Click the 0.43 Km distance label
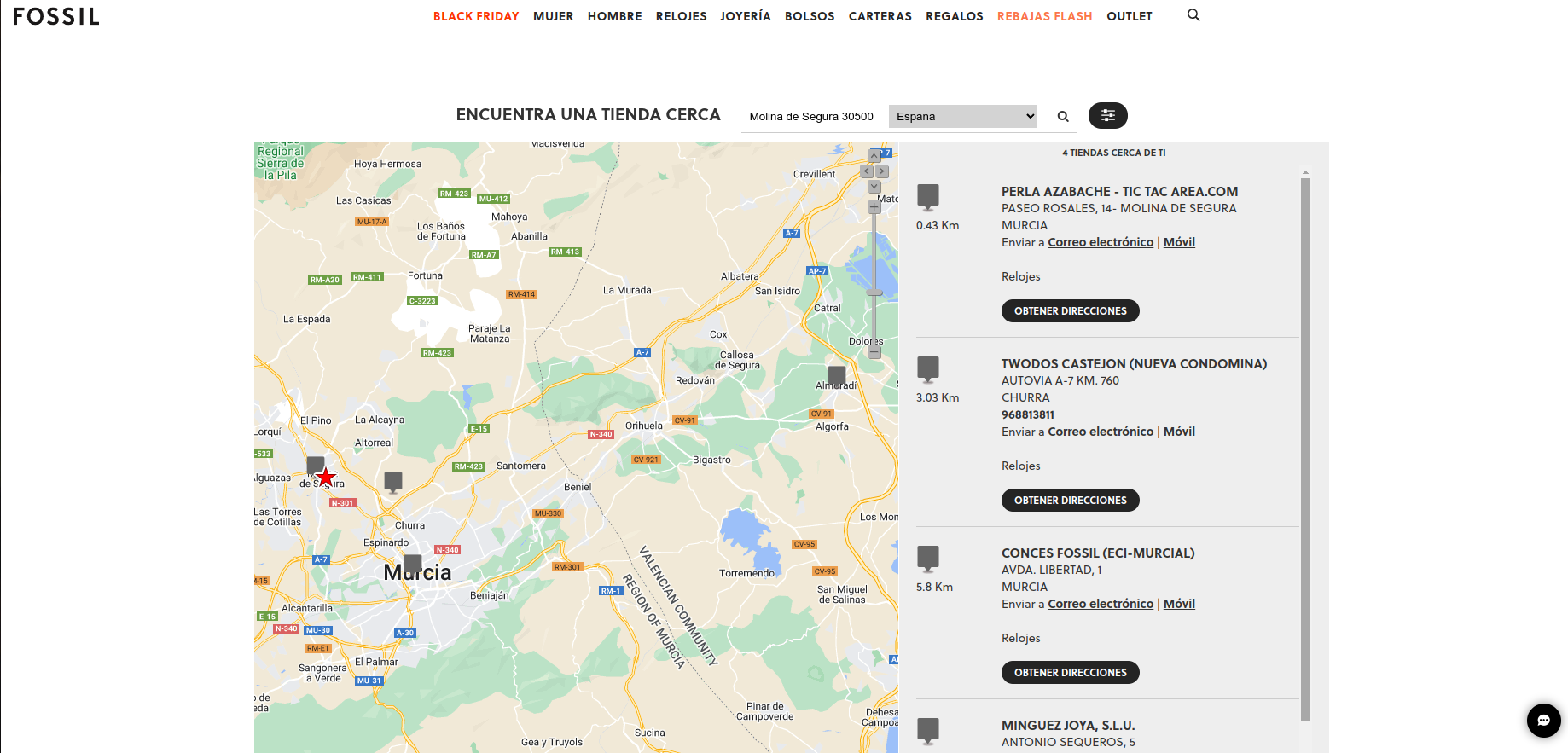Image resolution: width=1568 pixels, height=753 pixels. 938,225
